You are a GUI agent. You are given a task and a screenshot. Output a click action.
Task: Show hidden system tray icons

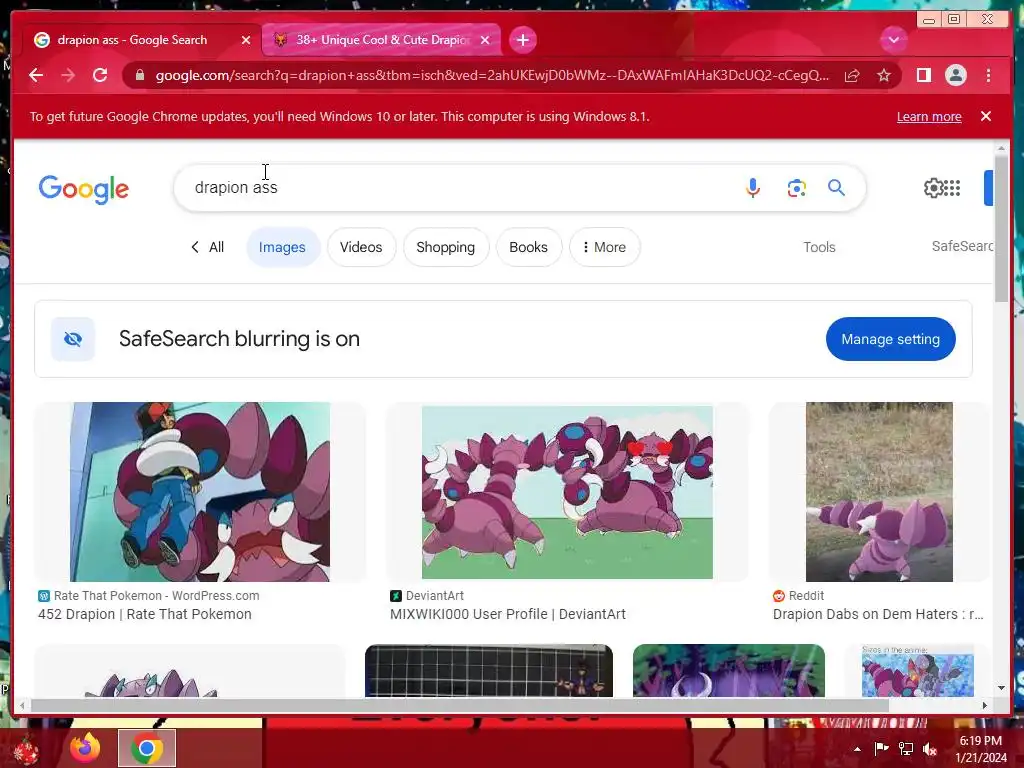pos(857,749)
